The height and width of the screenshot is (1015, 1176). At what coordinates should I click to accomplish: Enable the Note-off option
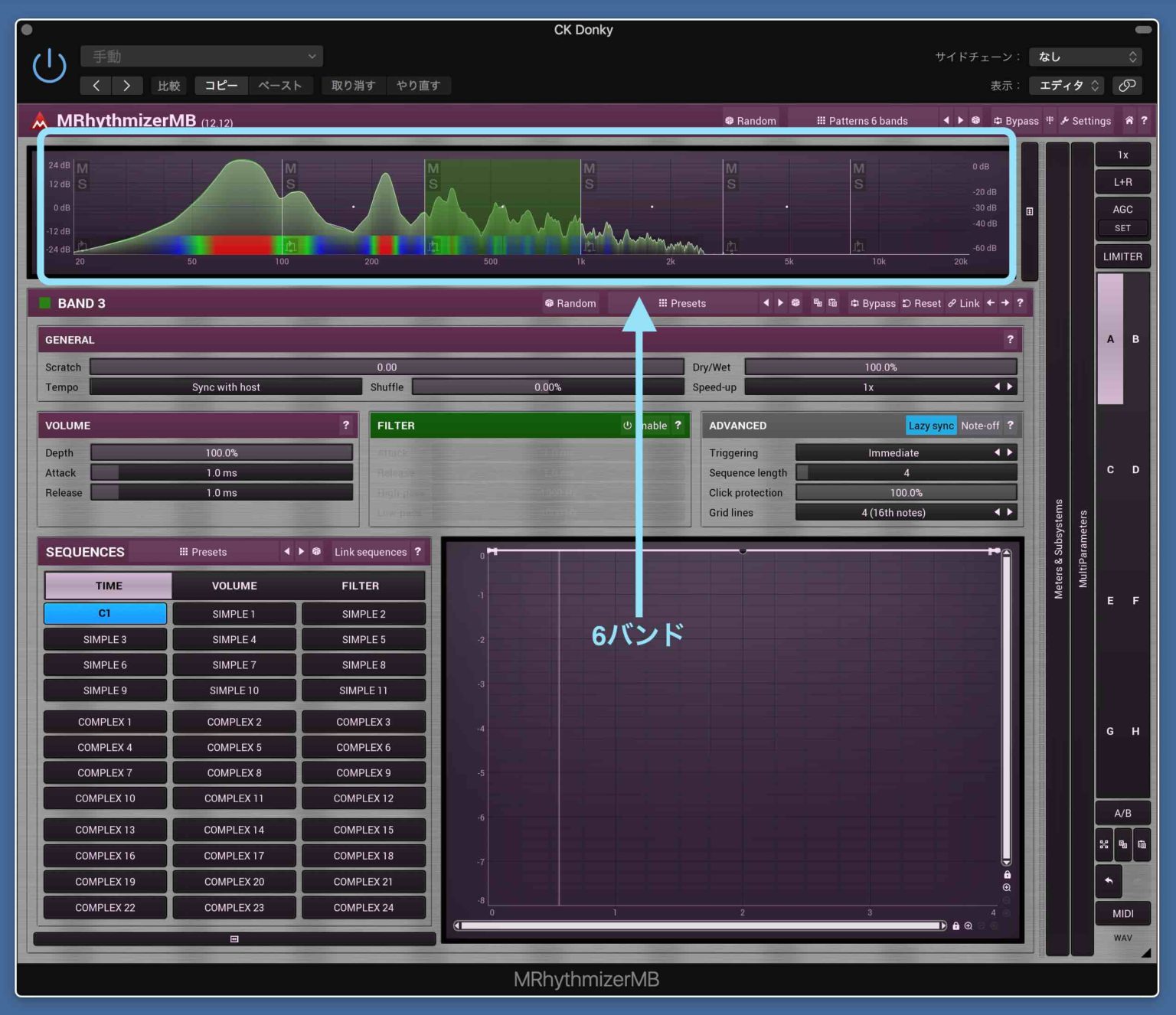[979, 426]
